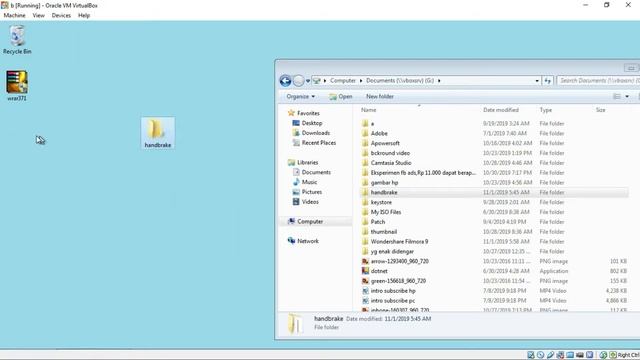Click the handbrake folder preview icon in details pane
The height and width of the screenshot is (360, 640).
click(295, 324)
